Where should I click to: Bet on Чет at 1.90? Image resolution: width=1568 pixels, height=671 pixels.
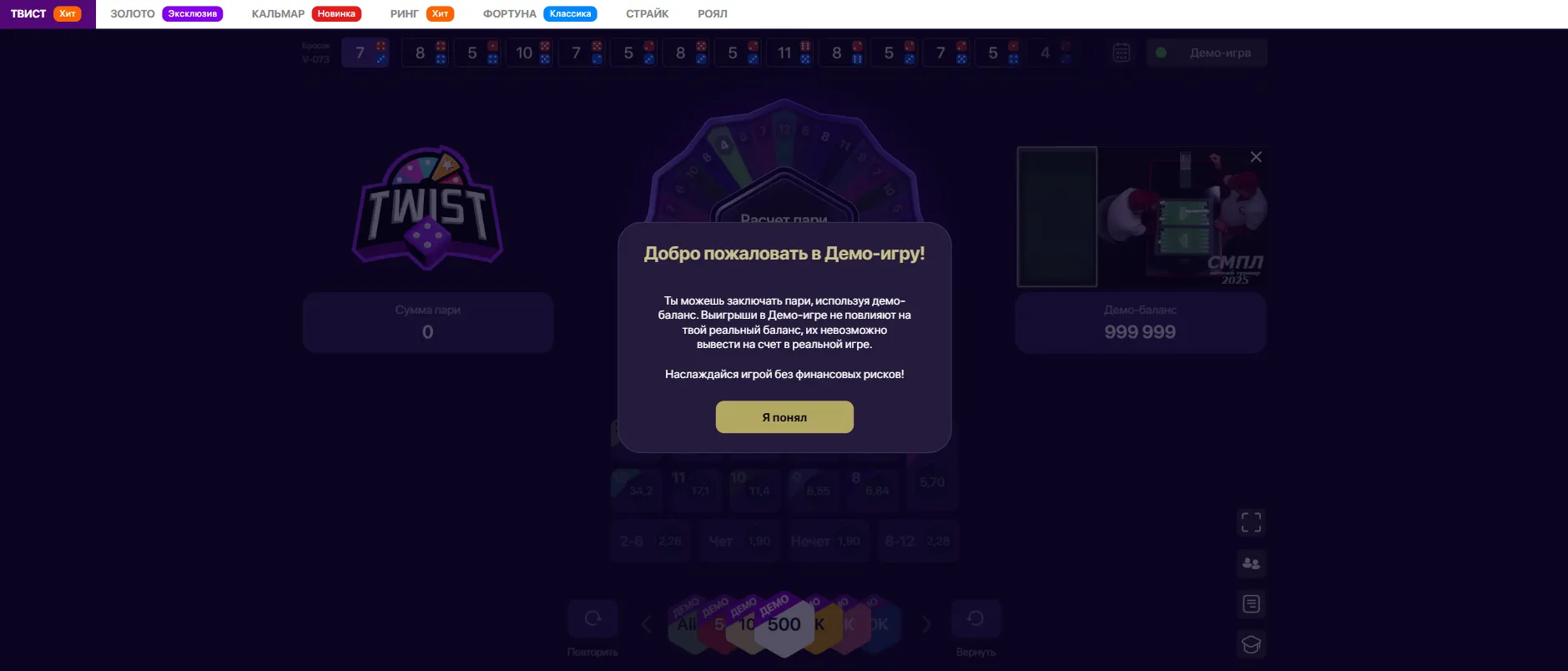click(x=740, y=542)
